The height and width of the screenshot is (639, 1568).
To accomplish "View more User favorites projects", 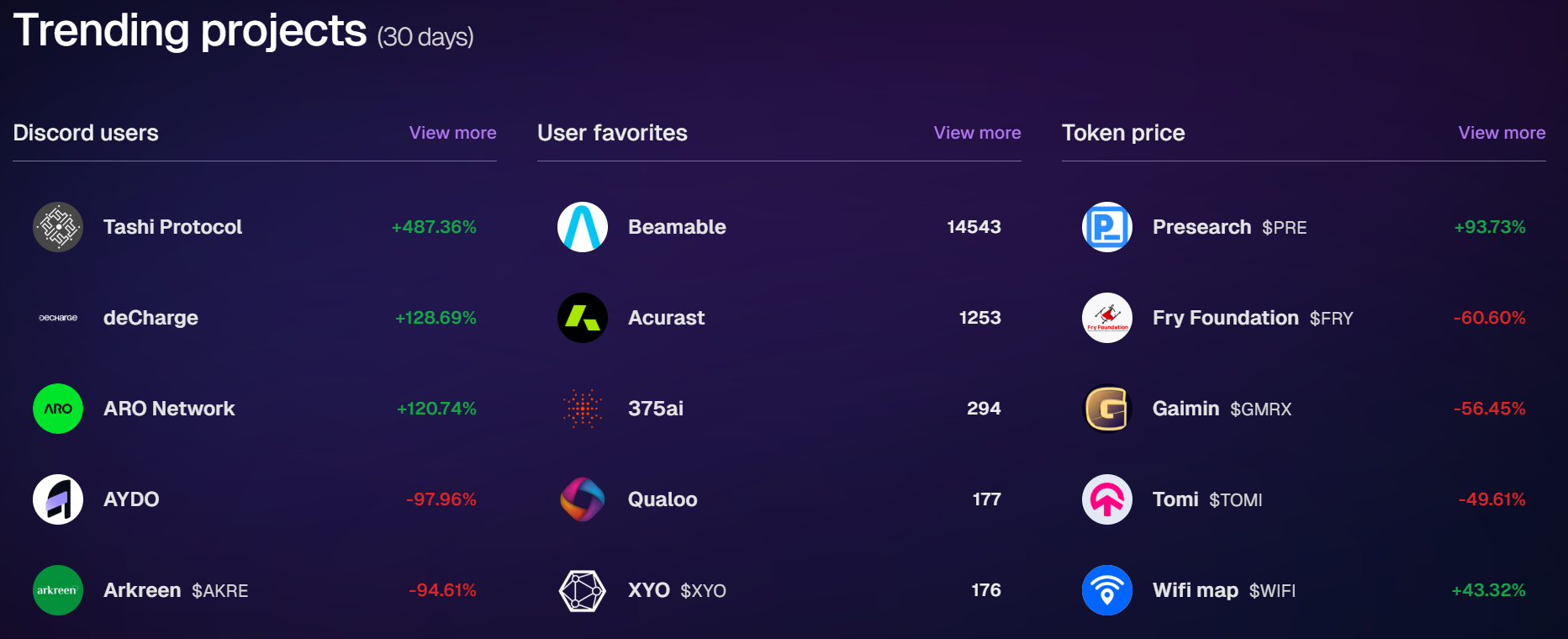I will [x=977, y=133].
